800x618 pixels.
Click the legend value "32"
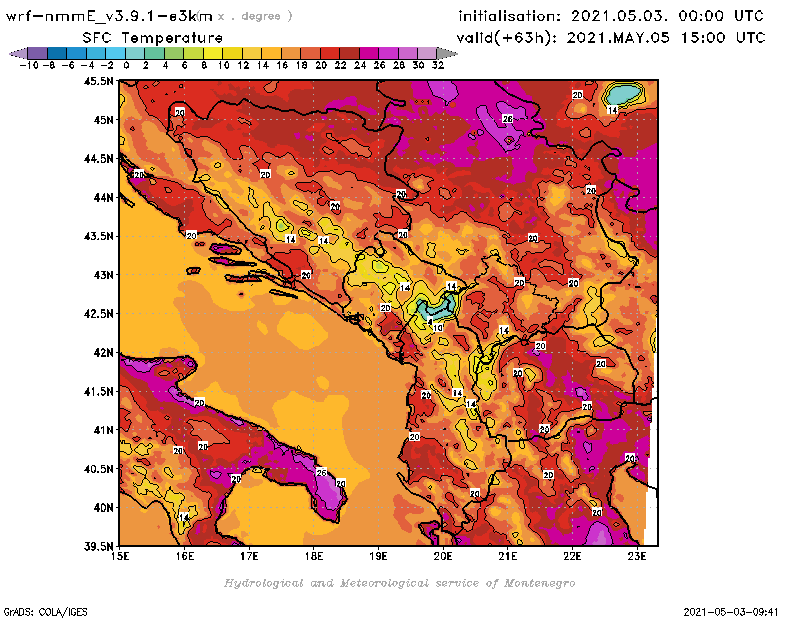point(438,66)
